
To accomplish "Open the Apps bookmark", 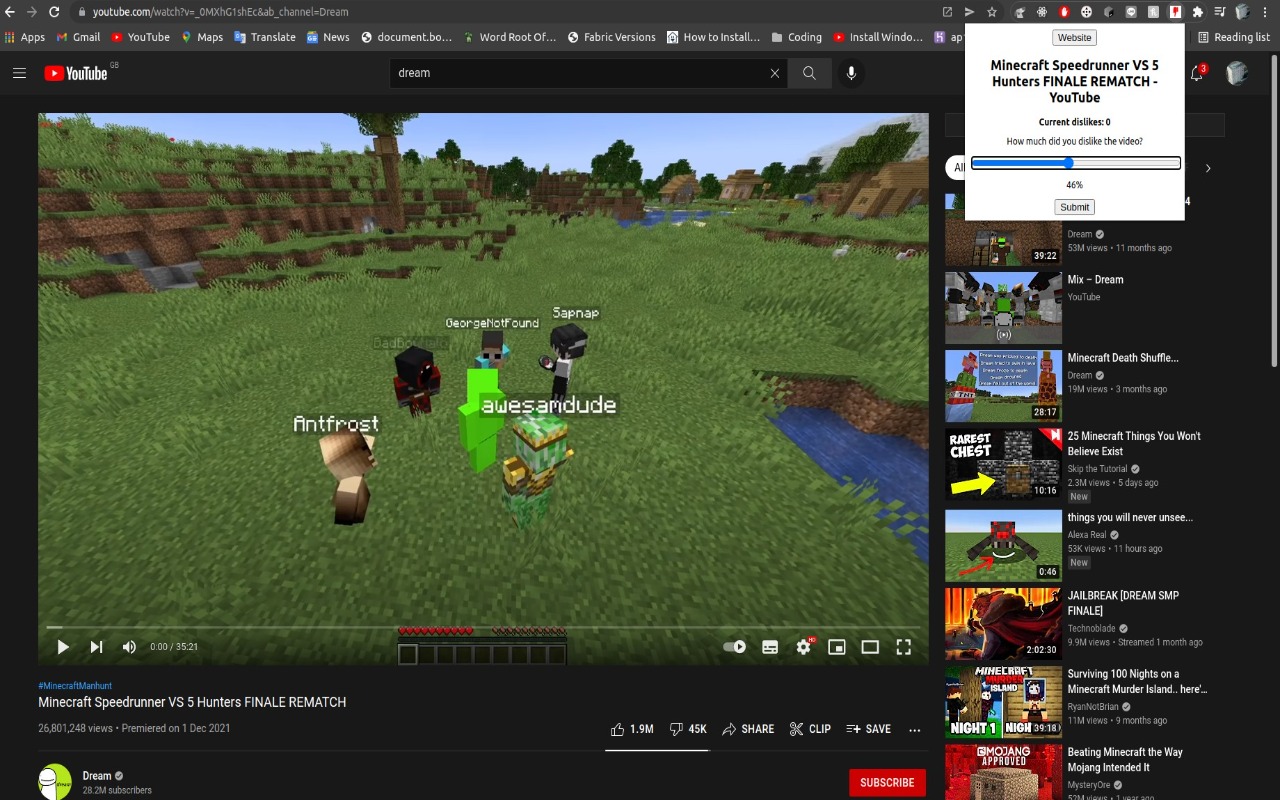I will (25, 37).
